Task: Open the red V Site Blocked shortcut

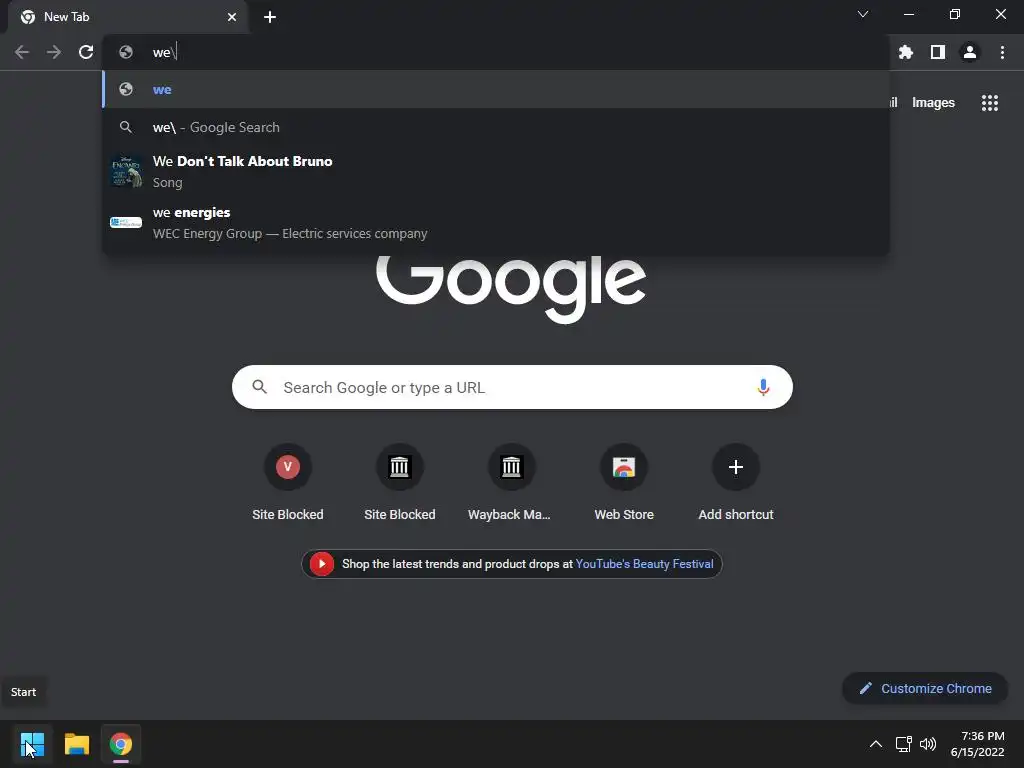Action: pyautogui.click(x=288, y=483)
